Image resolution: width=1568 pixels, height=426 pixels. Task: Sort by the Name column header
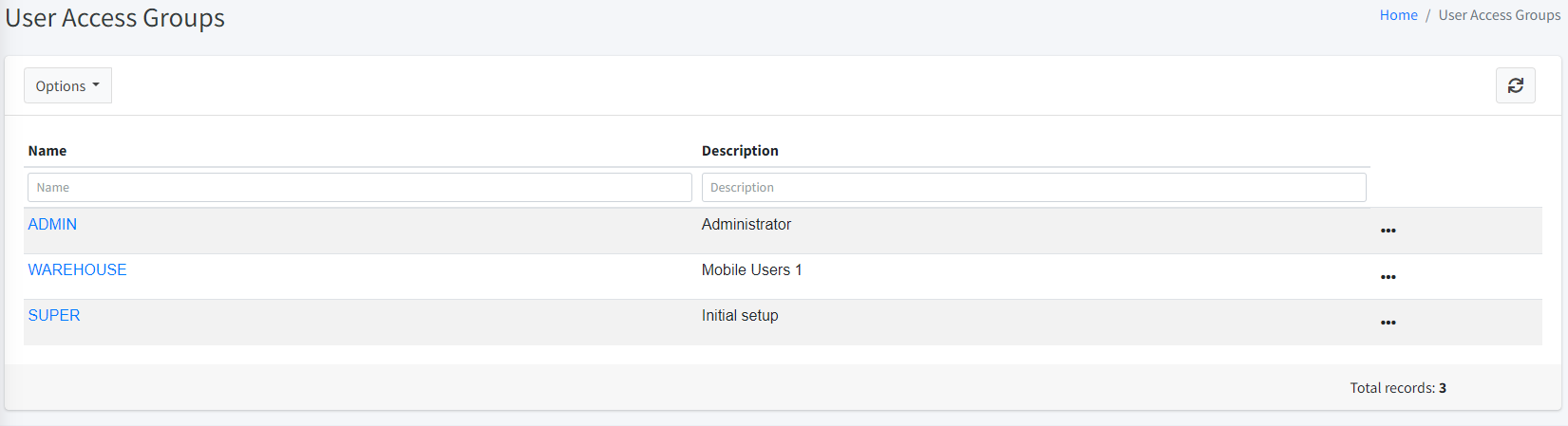click(x=47, y=151)
